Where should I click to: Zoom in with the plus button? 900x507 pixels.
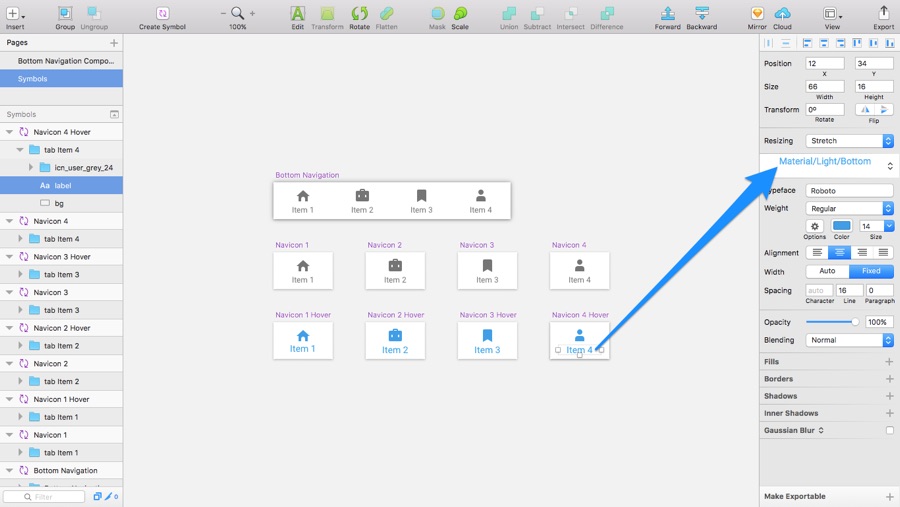pyautogui.click(x=252, y=13)
